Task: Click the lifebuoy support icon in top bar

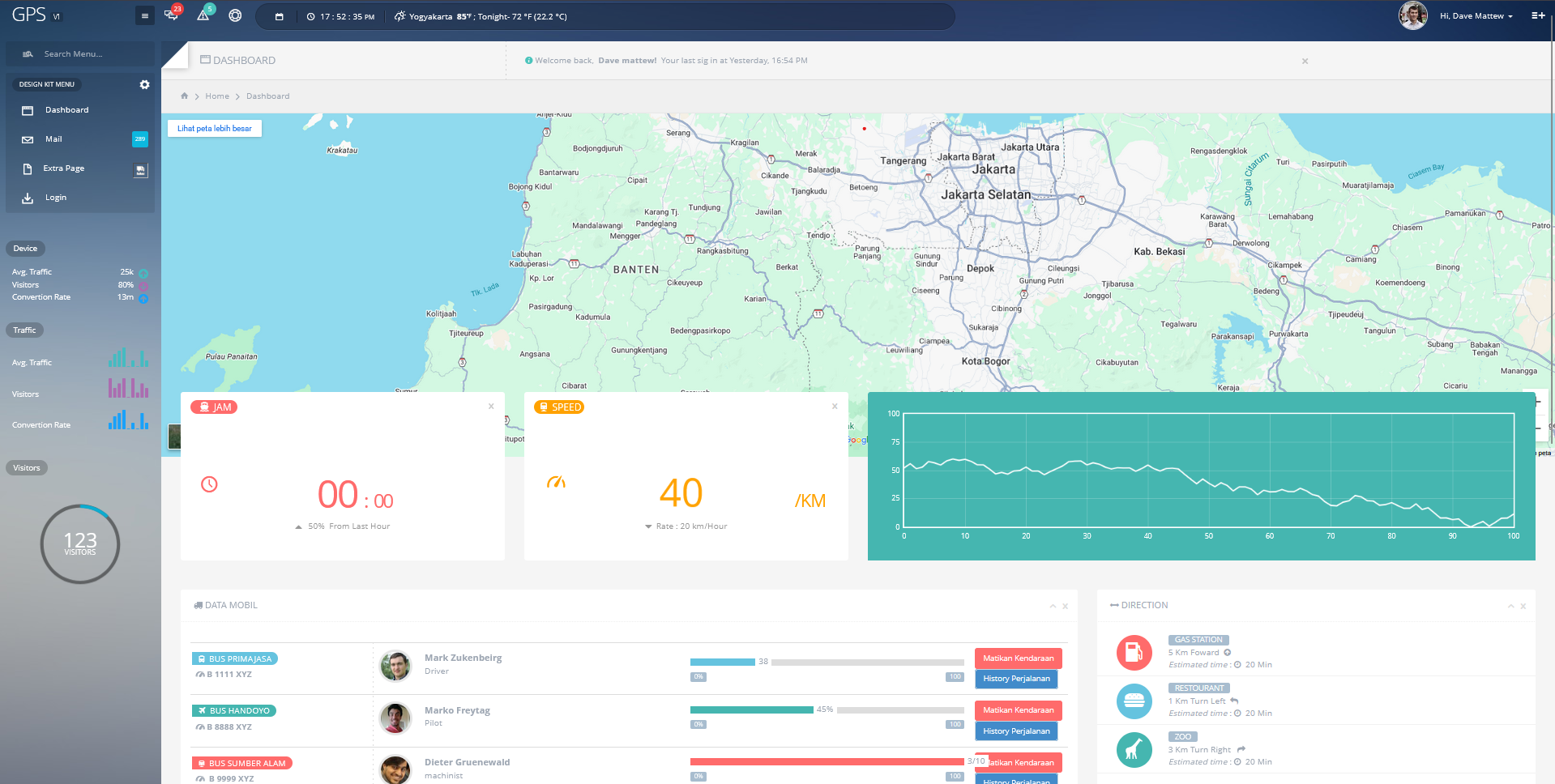Action: coord(235,15)
